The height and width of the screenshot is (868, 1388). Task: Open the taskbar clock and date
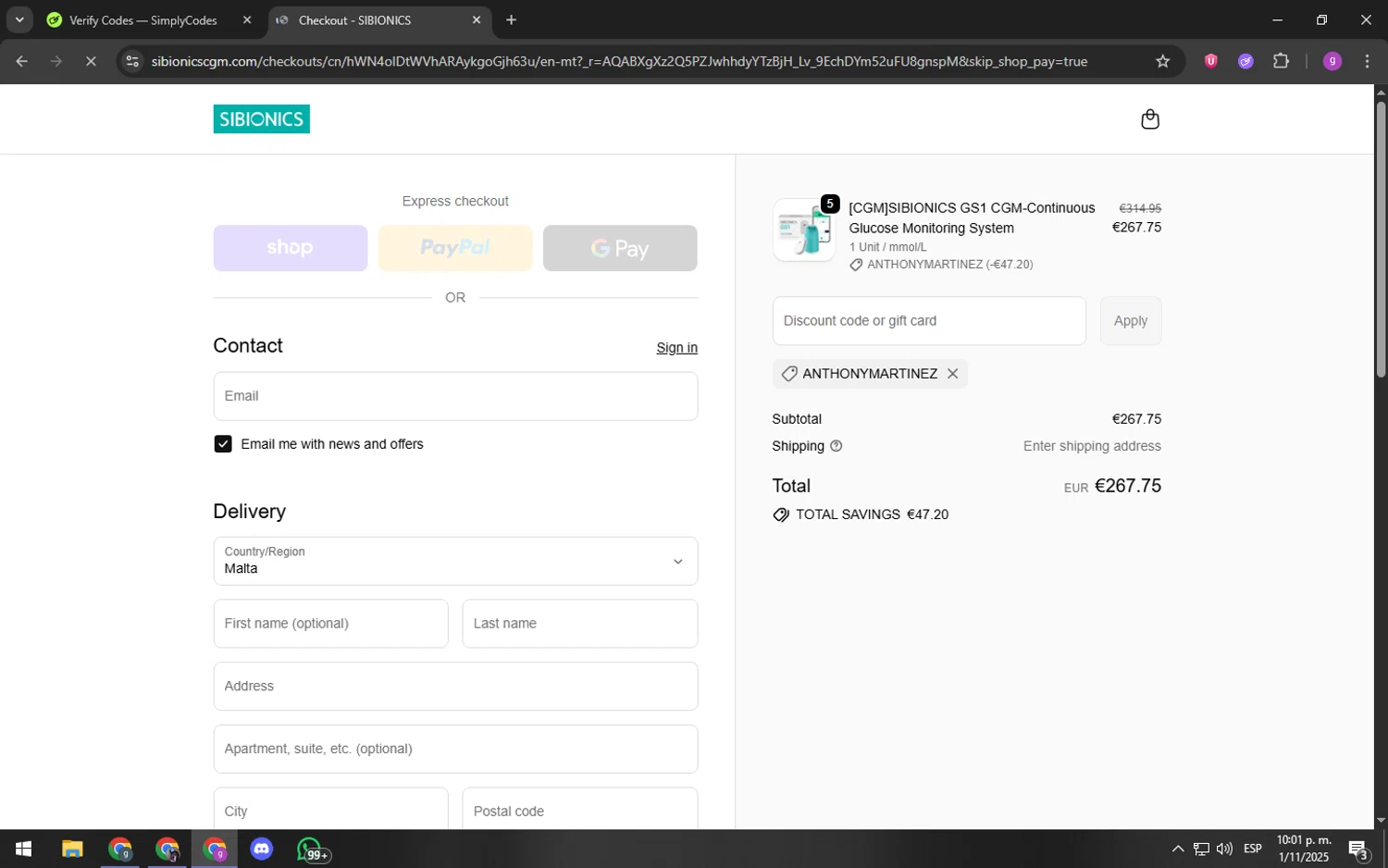click(x=1304, y=849)
